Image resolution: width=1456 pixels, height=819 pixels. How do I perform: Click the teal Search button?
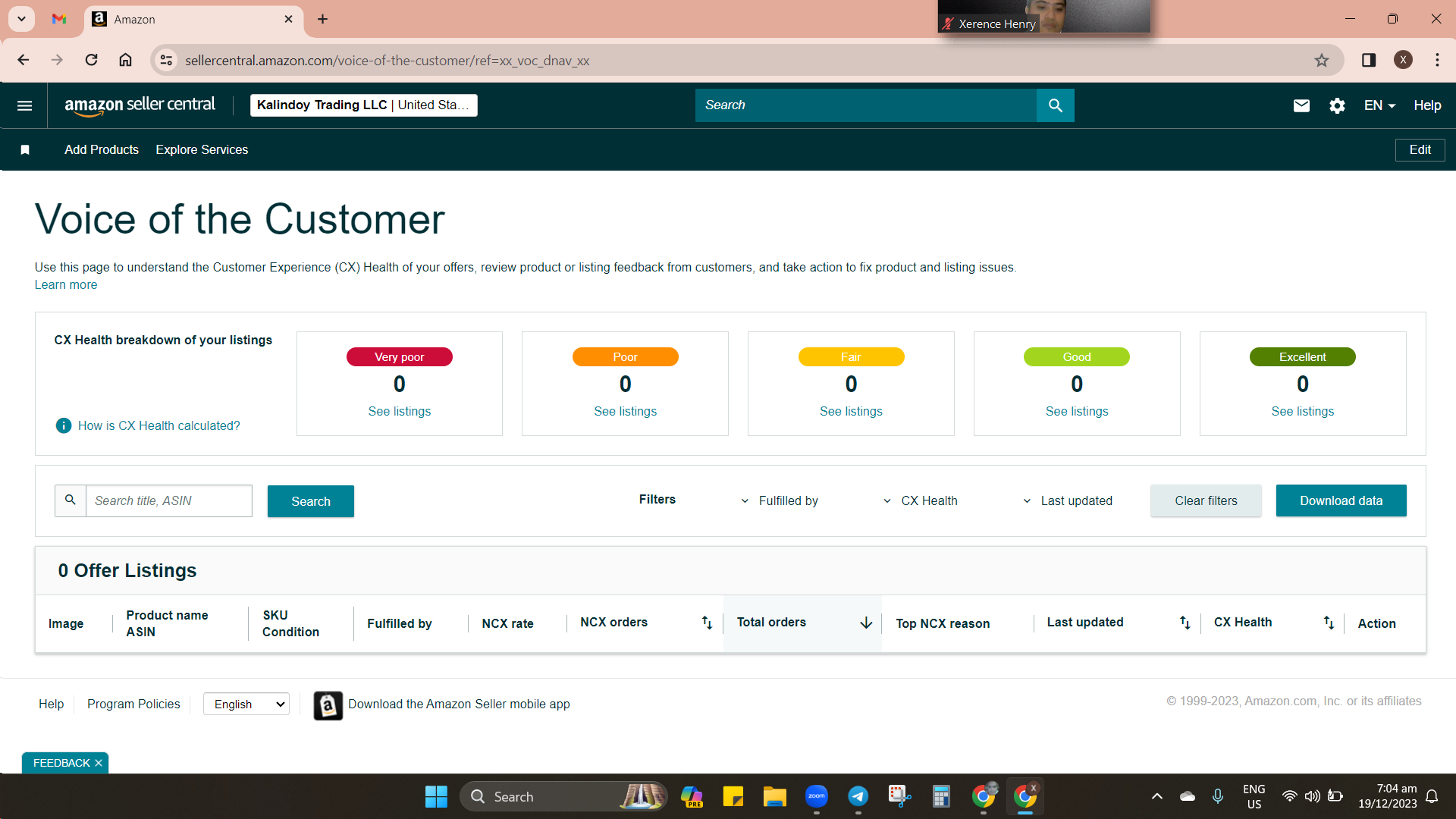coord(311,501)
